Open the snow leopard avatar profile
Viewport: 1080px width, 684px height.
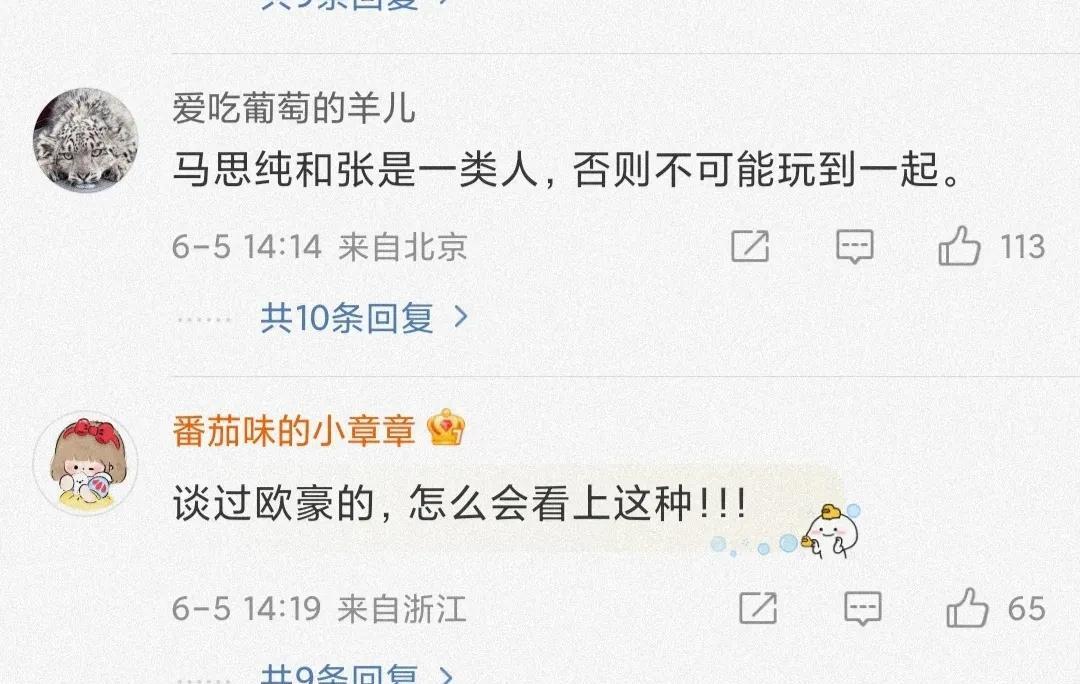coord(86,141)
